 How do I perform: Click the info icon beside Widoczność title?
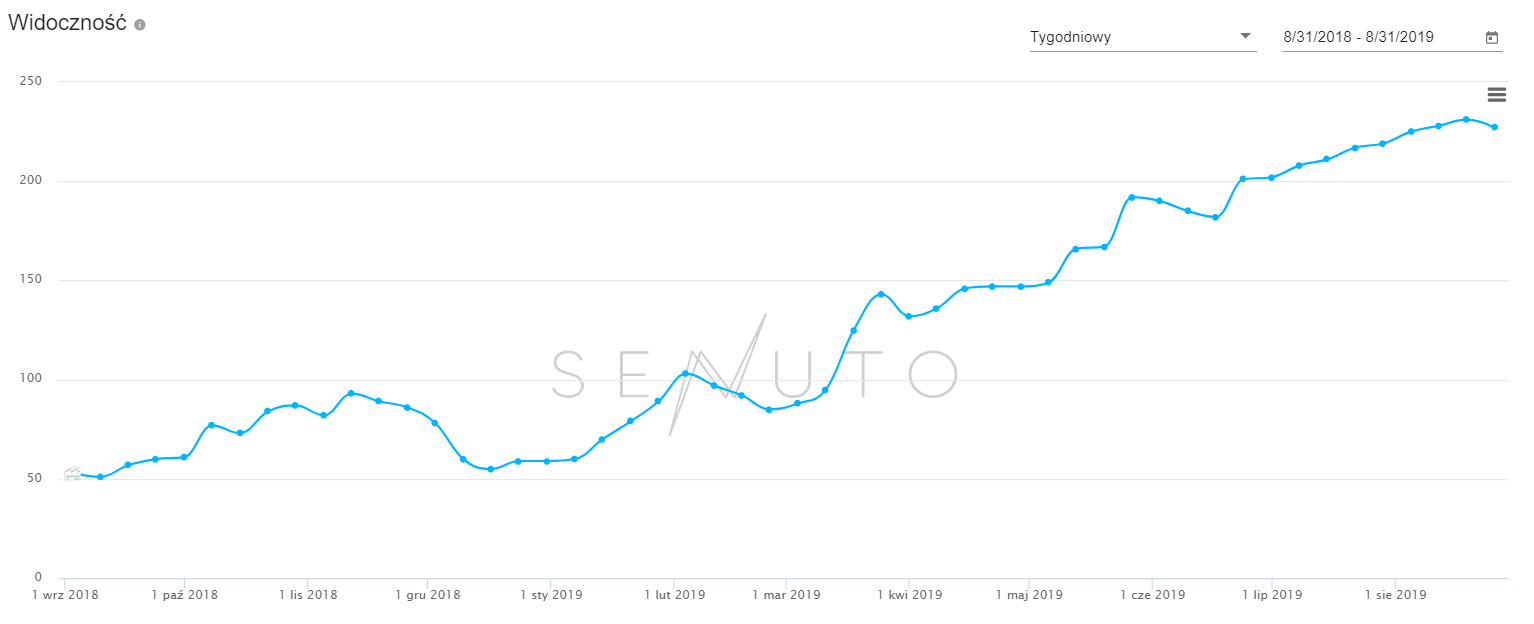140,25
